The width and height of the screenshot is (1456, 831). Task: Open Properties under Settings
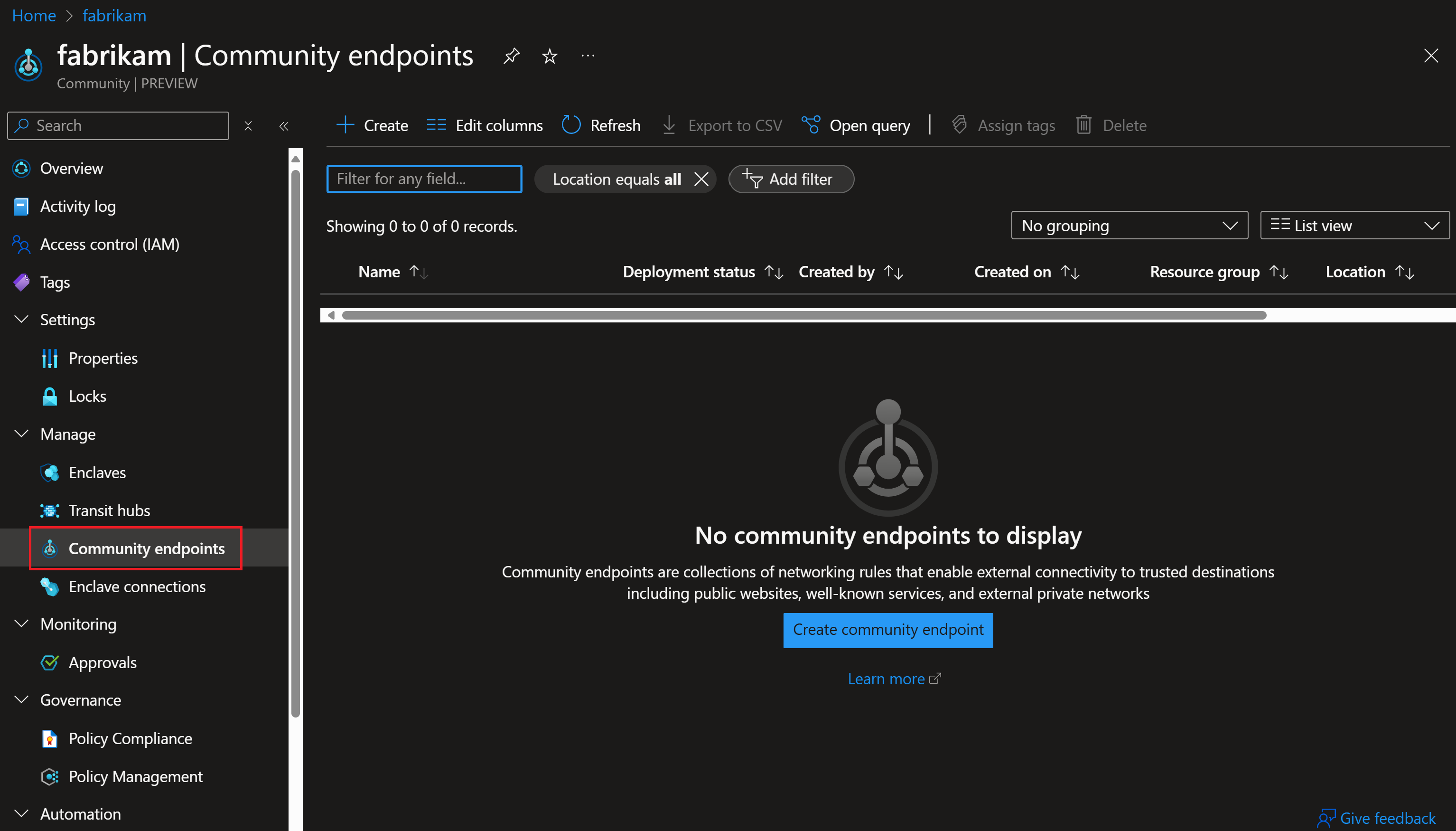point(103,358)
